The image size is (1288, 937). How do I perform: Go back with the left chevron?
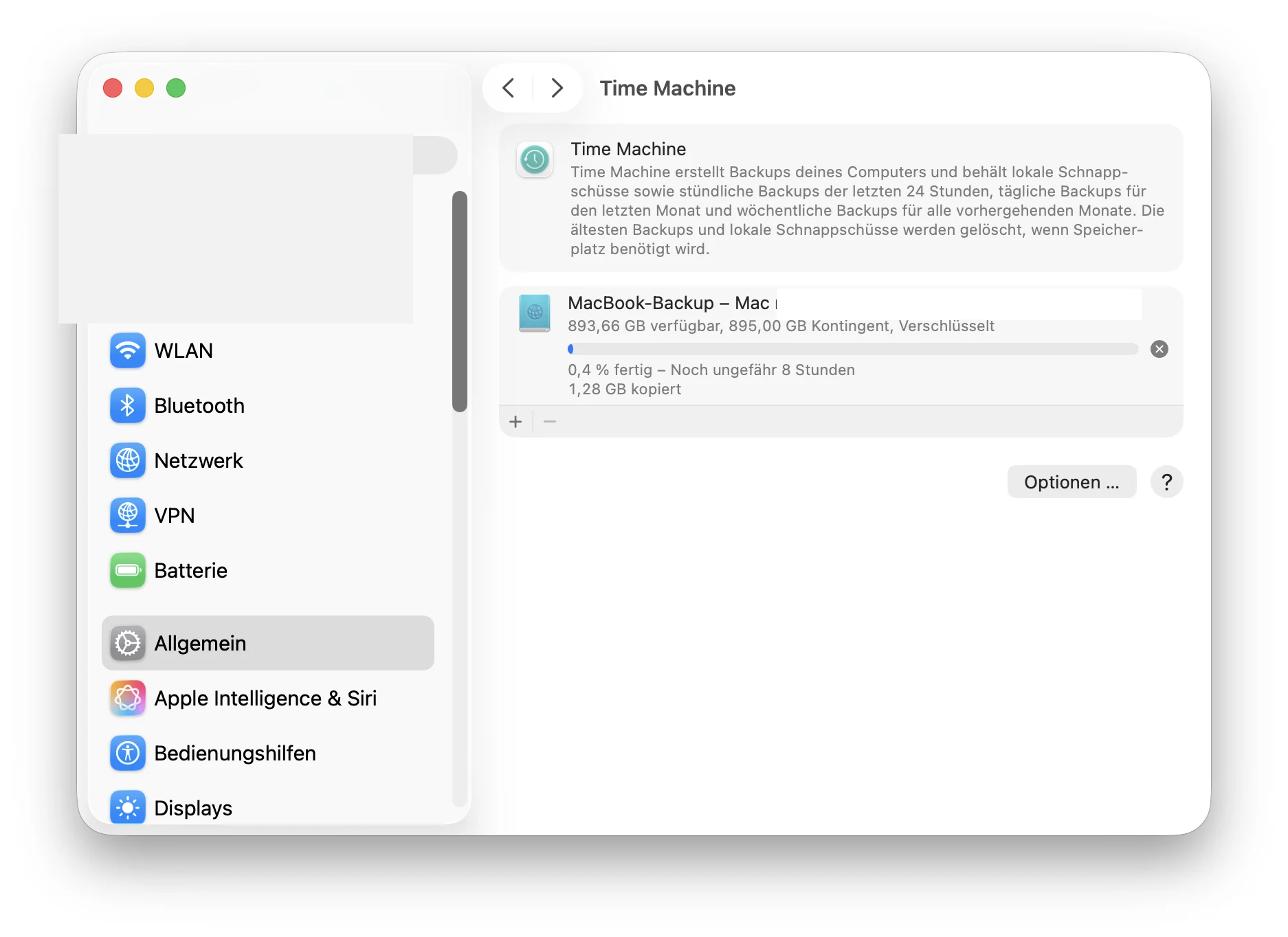508,88
